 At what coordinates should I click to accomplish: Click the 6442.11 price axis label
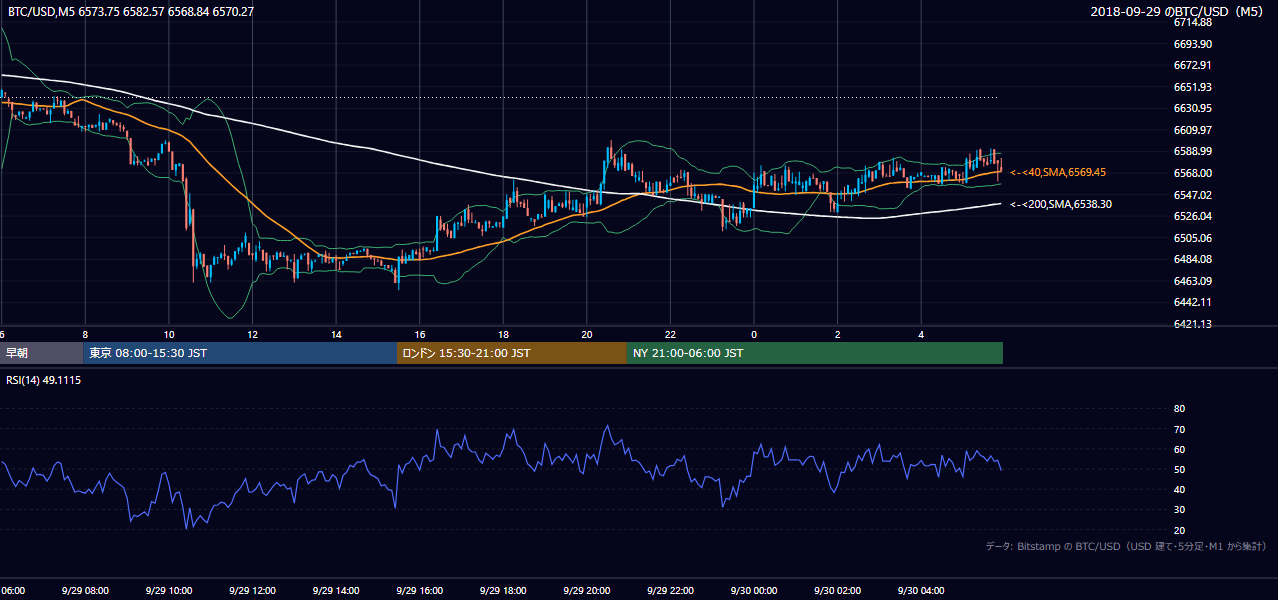coord(1193,302)
